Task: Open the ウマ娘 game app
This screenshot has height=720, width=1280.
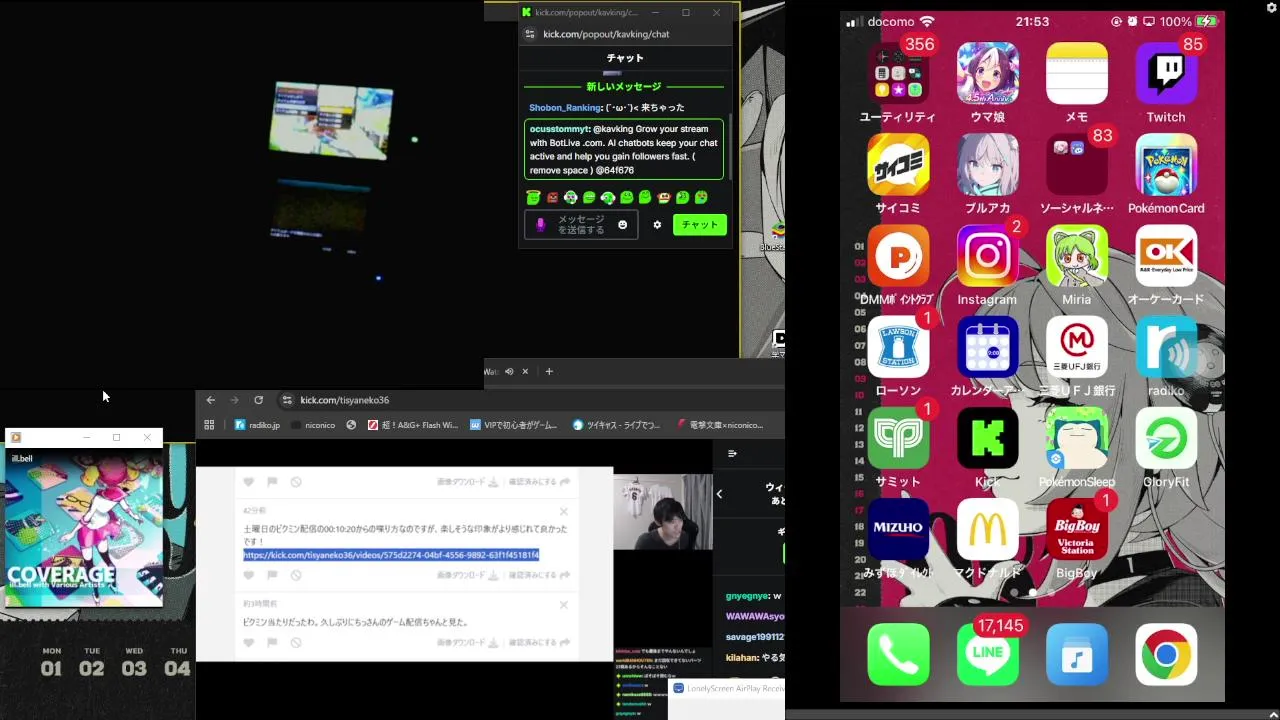Action: coord(987,74)
